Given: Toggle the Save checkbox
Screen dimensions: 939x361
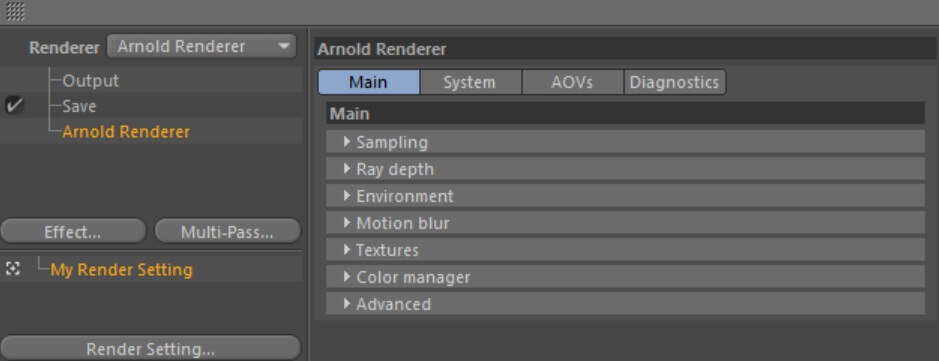Looking at the screenshot, I should pyautogui.click(x=14, y=106).
